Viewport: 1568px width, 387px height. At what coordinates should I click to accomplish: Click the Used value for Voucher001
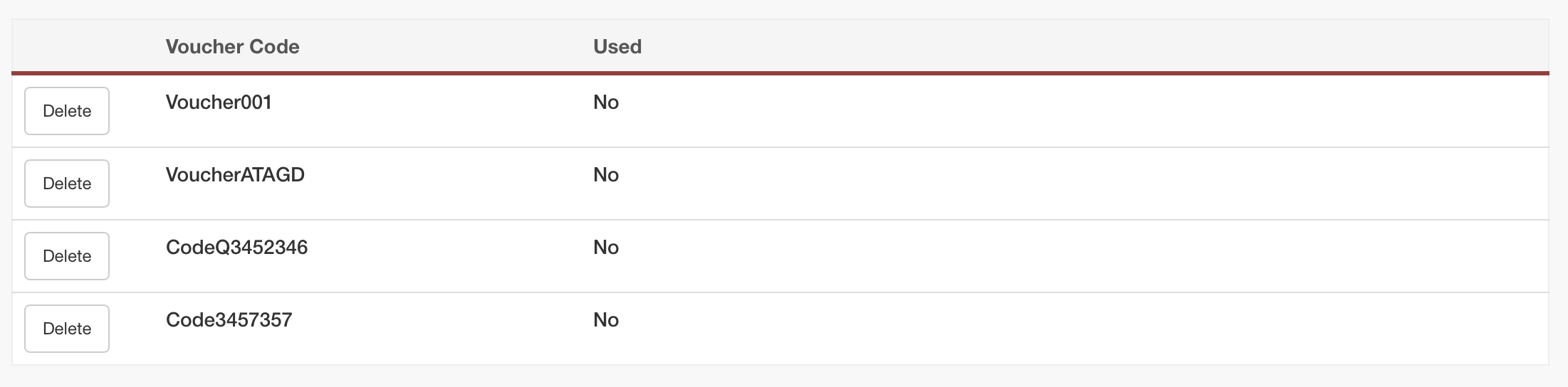click(606, 102)
